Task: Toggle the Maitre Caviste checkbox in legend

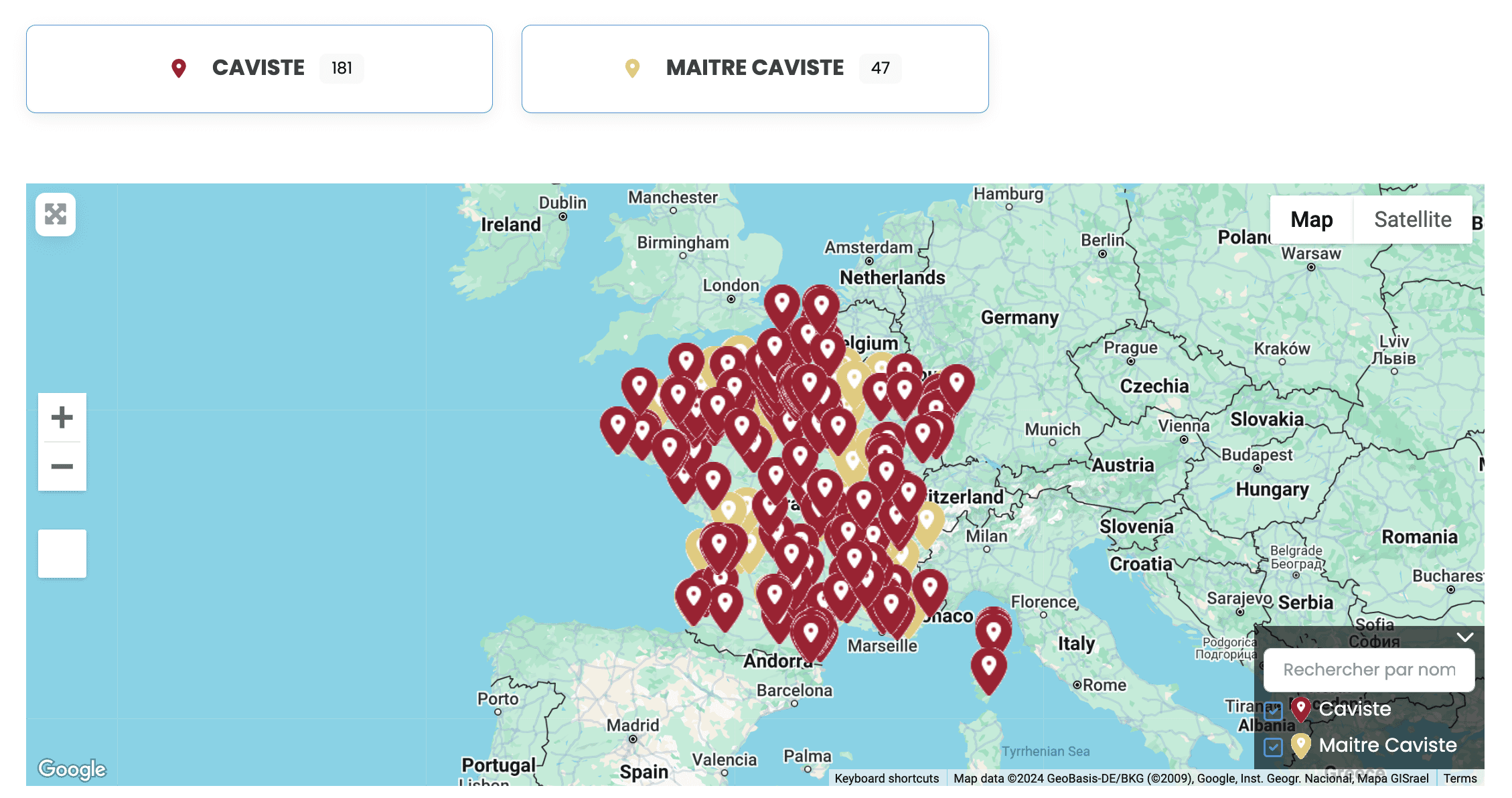Action: point(1273,746)
